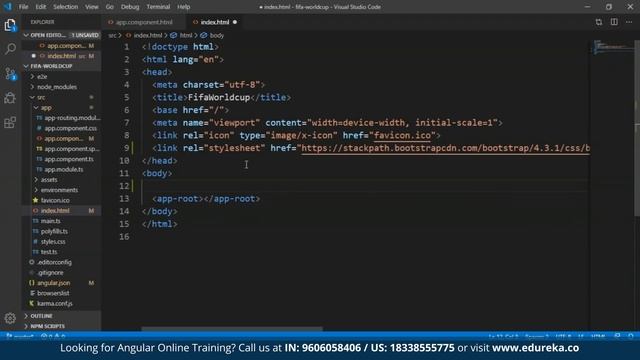
Task: Open the Debug view in activity bar
Action: [x=10, y=98]
